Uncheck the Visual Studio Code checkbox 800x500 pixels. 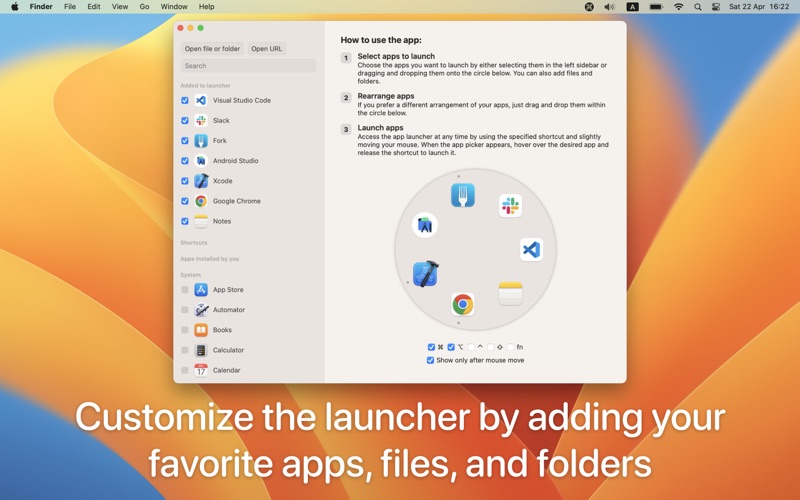(185, 101)
